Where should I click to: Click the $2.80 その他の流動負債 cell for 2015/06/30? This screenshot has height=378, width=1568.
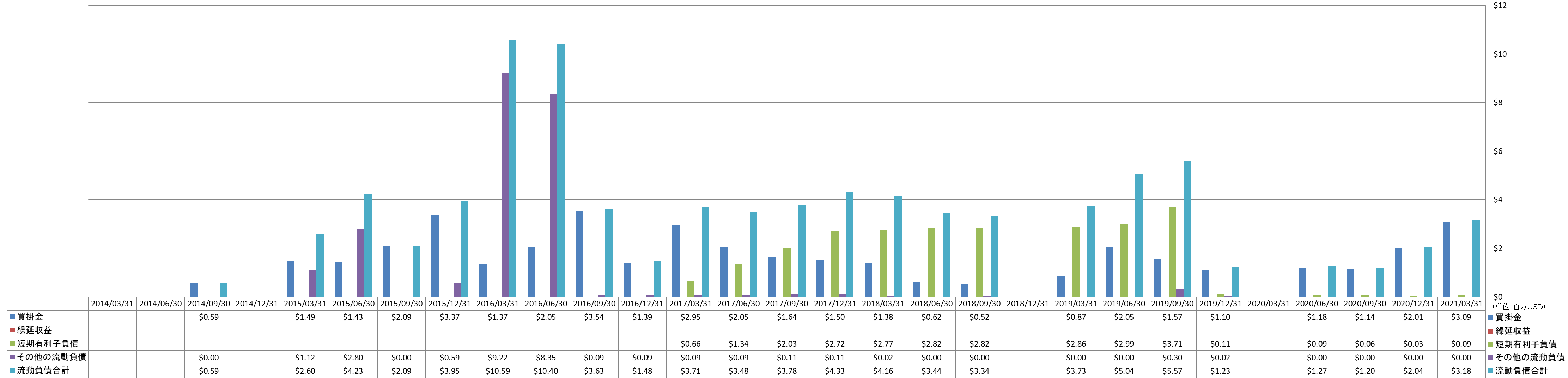pos(353,357)
